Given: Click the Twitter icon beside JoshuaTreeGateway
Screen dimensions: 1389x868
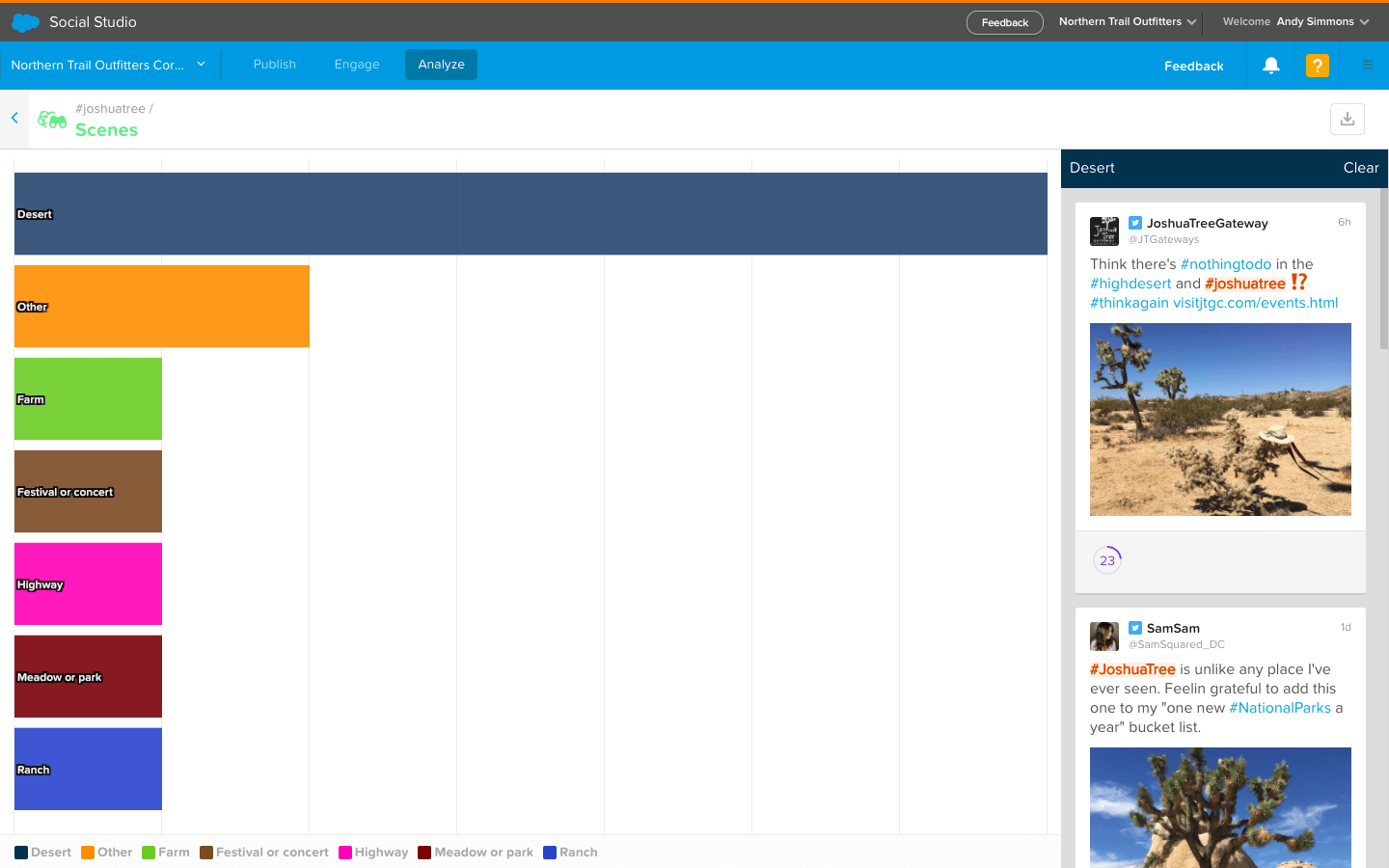Looking at the screenshot, I should point(1135,223).
